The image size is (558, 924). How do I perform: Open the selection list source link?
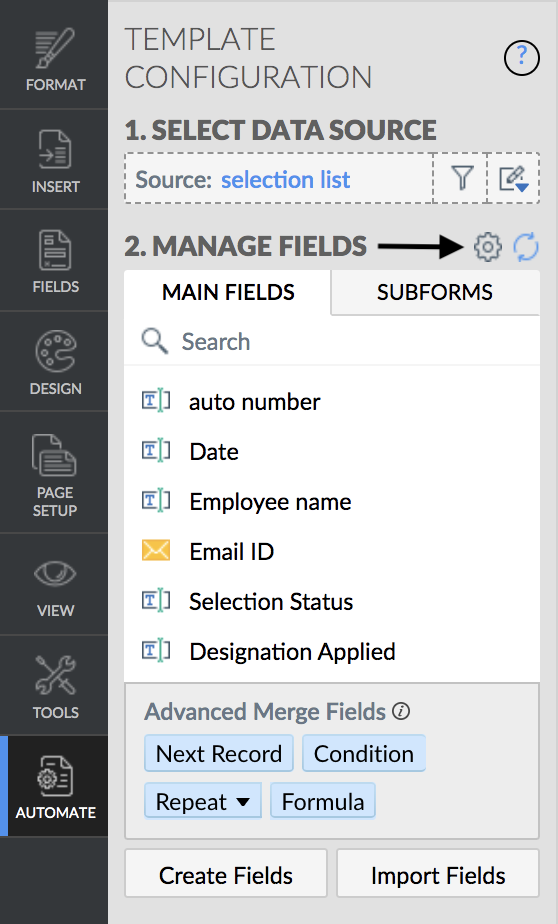[x=285, y=179]
